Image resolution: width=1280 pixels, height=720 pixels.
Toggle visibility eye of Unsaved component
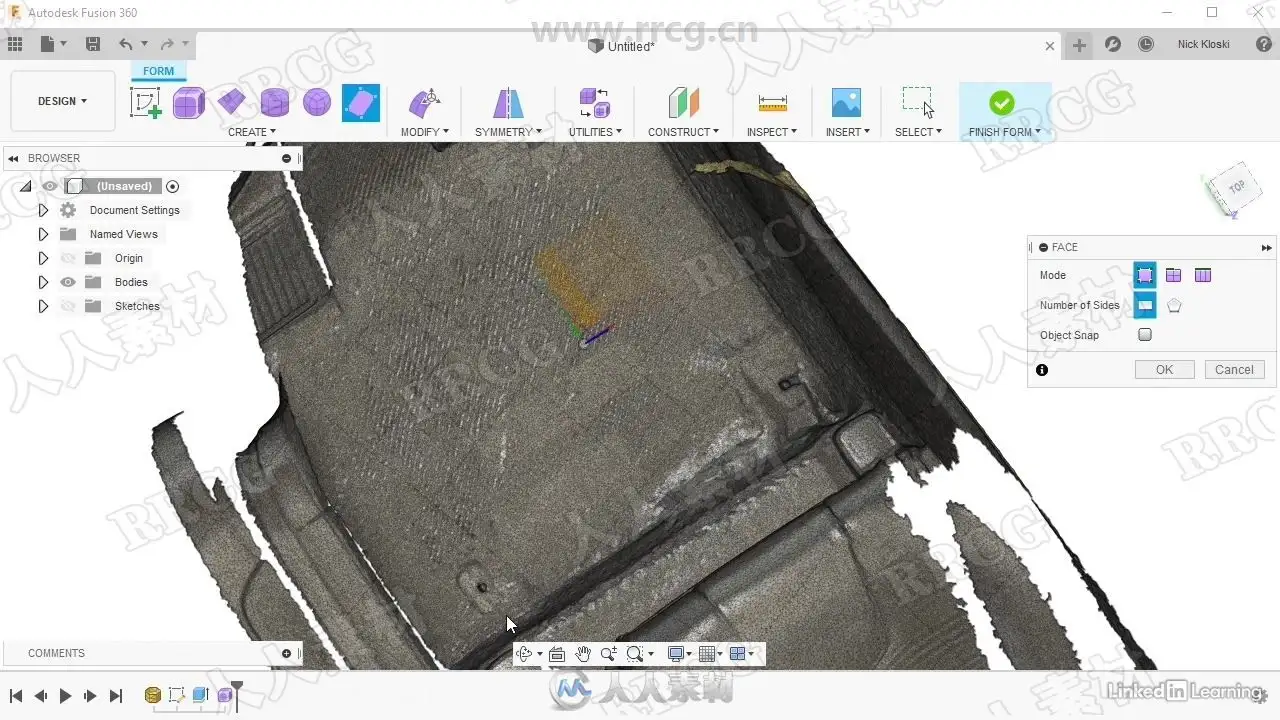coord(50,186)
